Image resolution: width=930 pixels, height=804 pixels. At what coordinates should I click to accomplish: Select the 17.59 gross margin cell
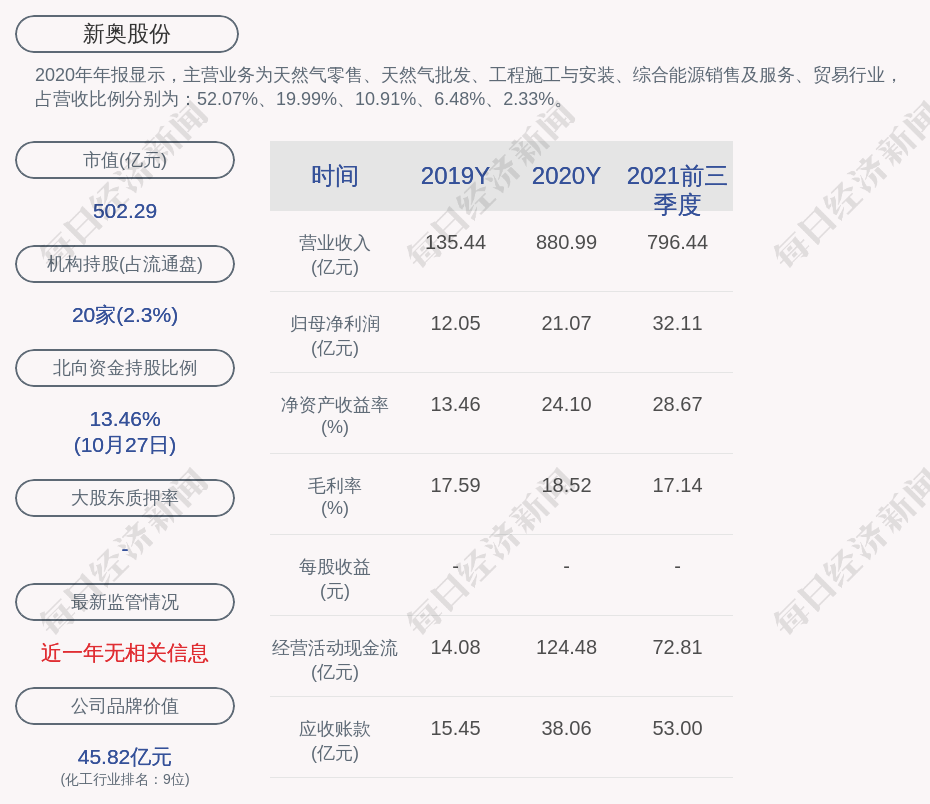point(455,486)
